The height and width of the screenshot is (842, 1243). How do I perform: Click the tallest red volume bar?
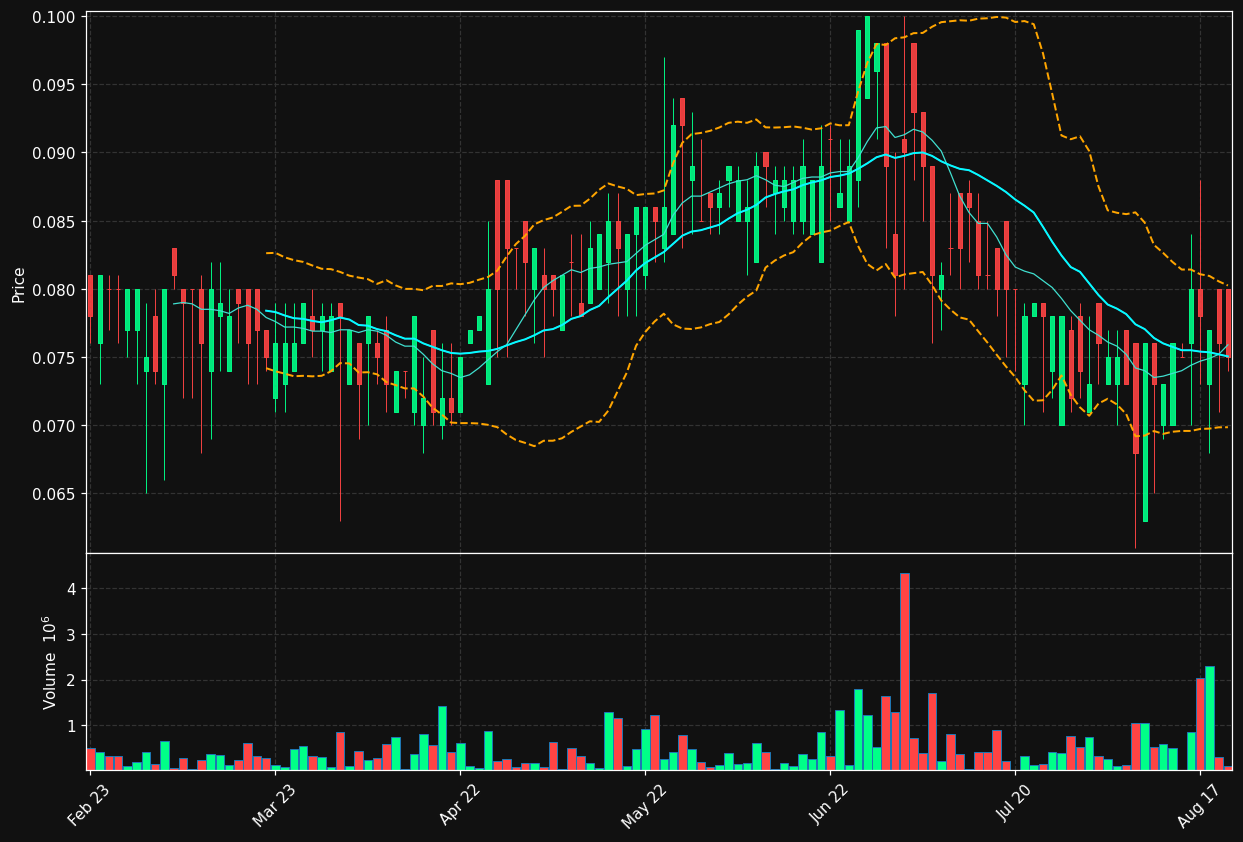[905, 671]
